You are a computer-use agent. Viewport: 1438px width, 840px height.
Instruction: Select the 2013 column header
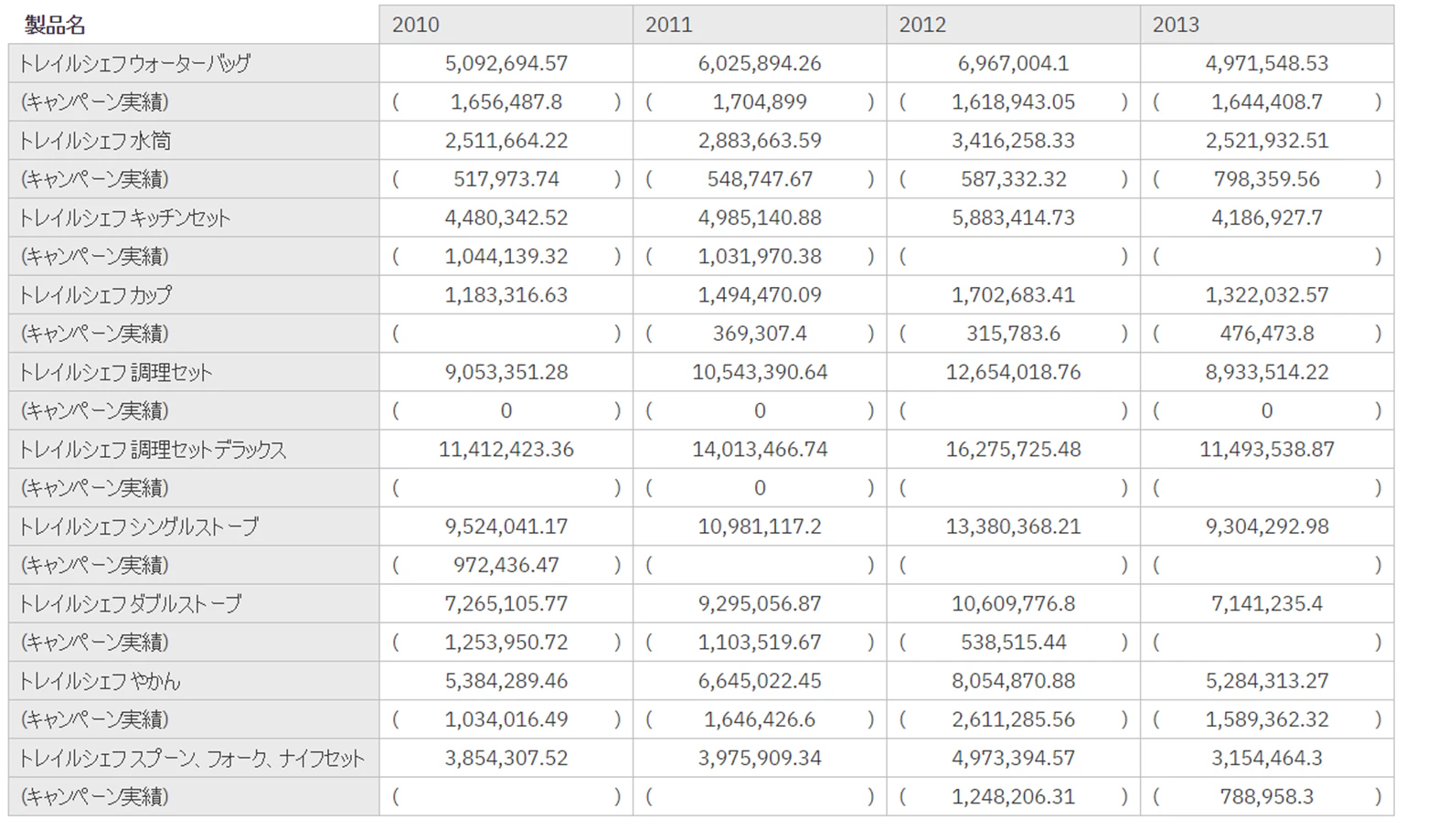pos(1267,25)
